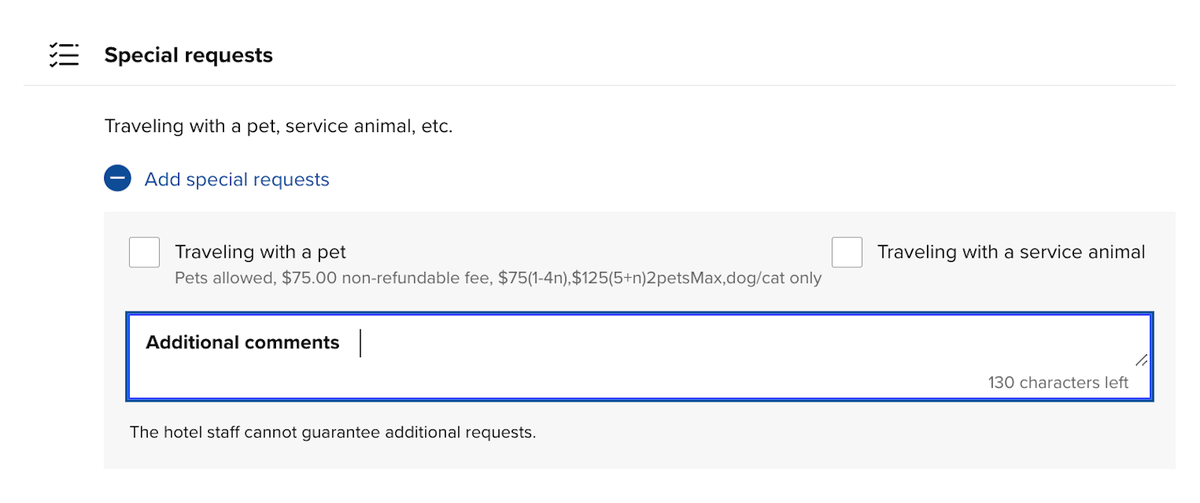Click the "Pets allowed" text under pet option
1200x503 pixels.
tap(224, 278)
